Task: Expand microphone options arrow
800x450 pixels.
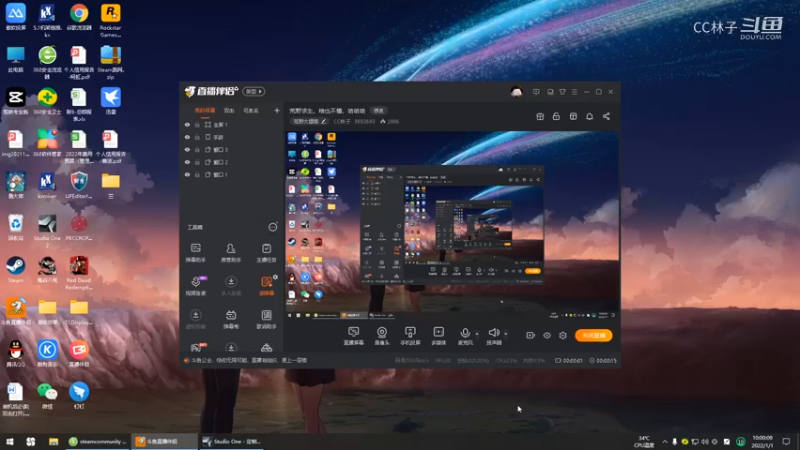Action: point(477,334)
